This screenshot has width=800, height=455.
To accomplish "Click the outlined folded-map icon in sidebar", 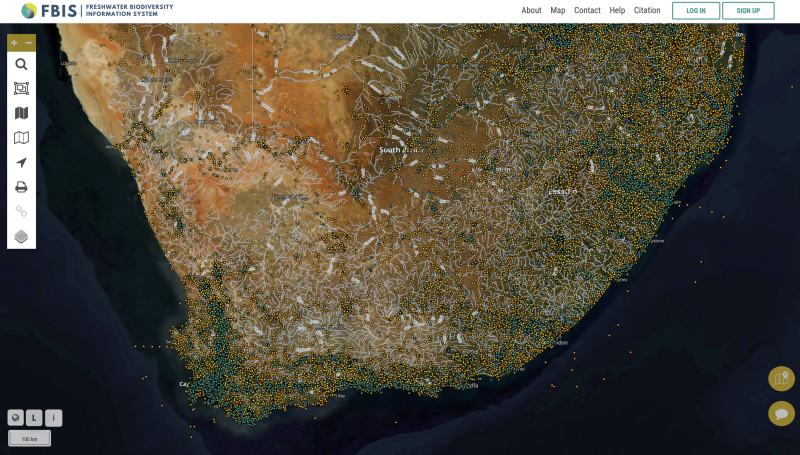I will (21, 138).
